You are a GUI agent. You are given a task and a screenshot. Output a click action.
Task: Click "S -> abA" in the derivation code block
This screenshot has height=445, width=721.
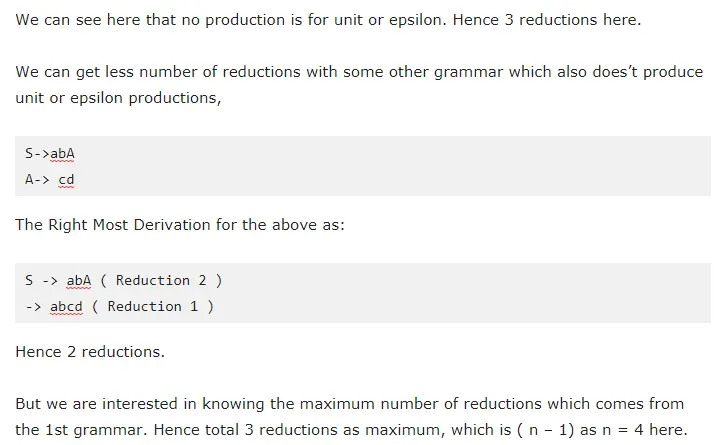pos(58,281)
